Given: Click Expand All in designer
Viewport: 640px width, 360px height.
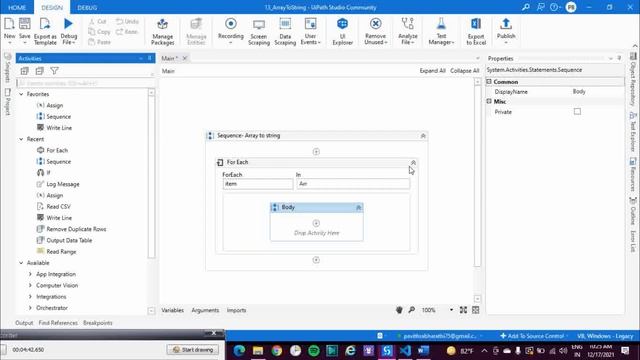Looking at the screenshot, I should [x=432, y=71].
